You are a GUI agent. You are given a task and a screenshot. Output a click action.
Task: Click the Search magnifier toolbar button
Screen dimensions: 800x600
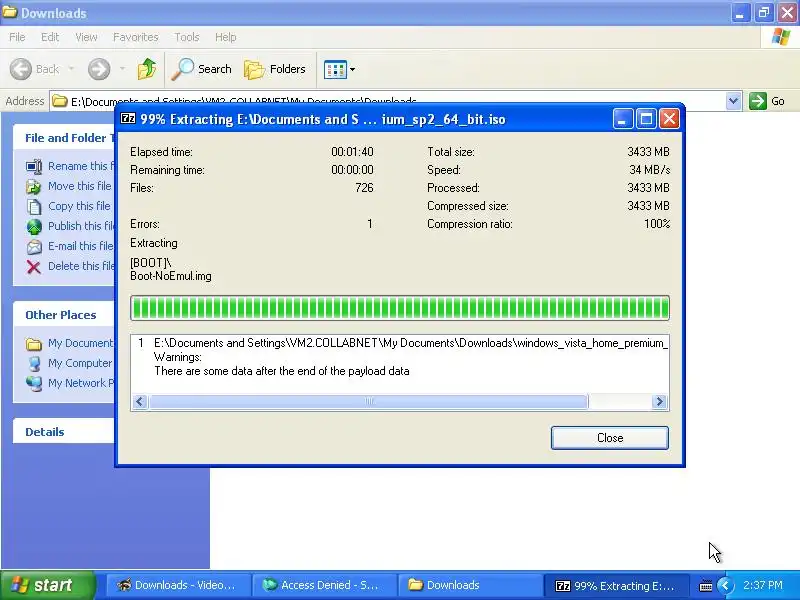tap(202, 69)
